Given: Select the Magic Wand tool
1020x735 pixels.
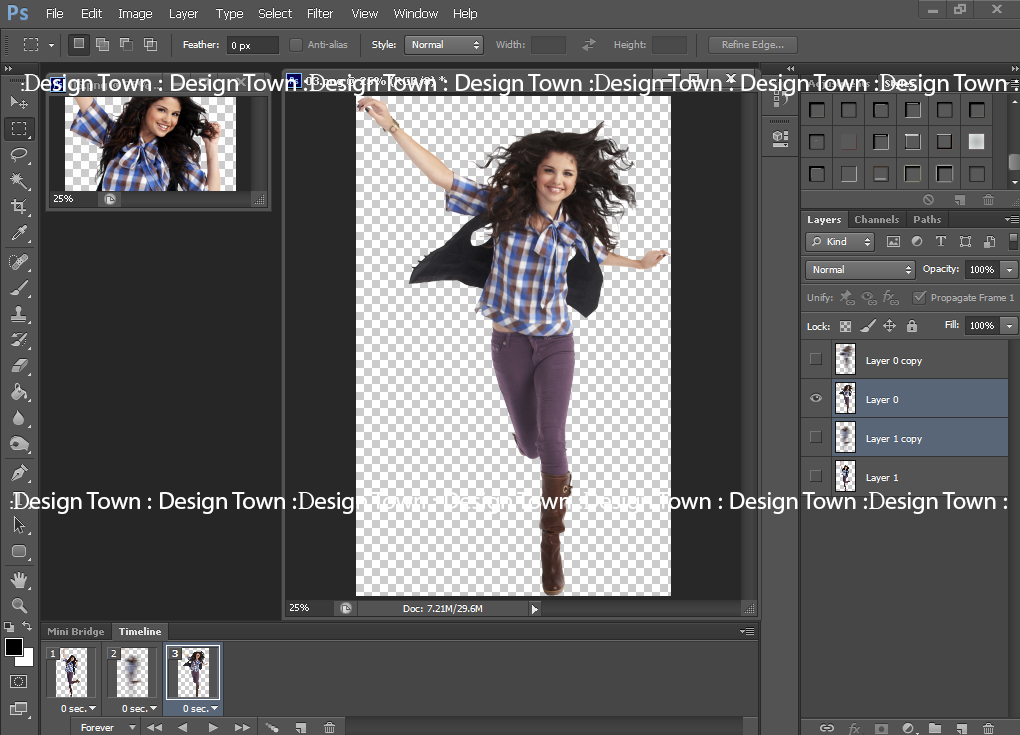Looking at the screenshot, I should (19, 180).
